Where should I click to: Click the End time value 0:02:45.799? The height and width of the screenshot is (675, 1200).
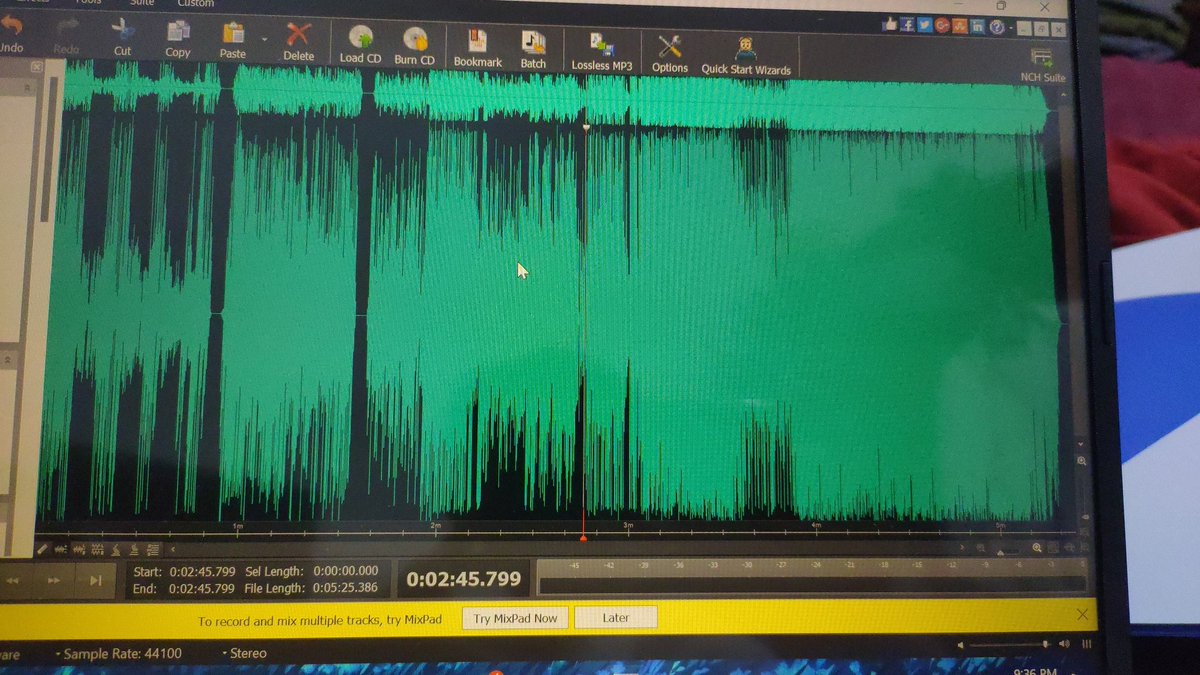[202, 589]
